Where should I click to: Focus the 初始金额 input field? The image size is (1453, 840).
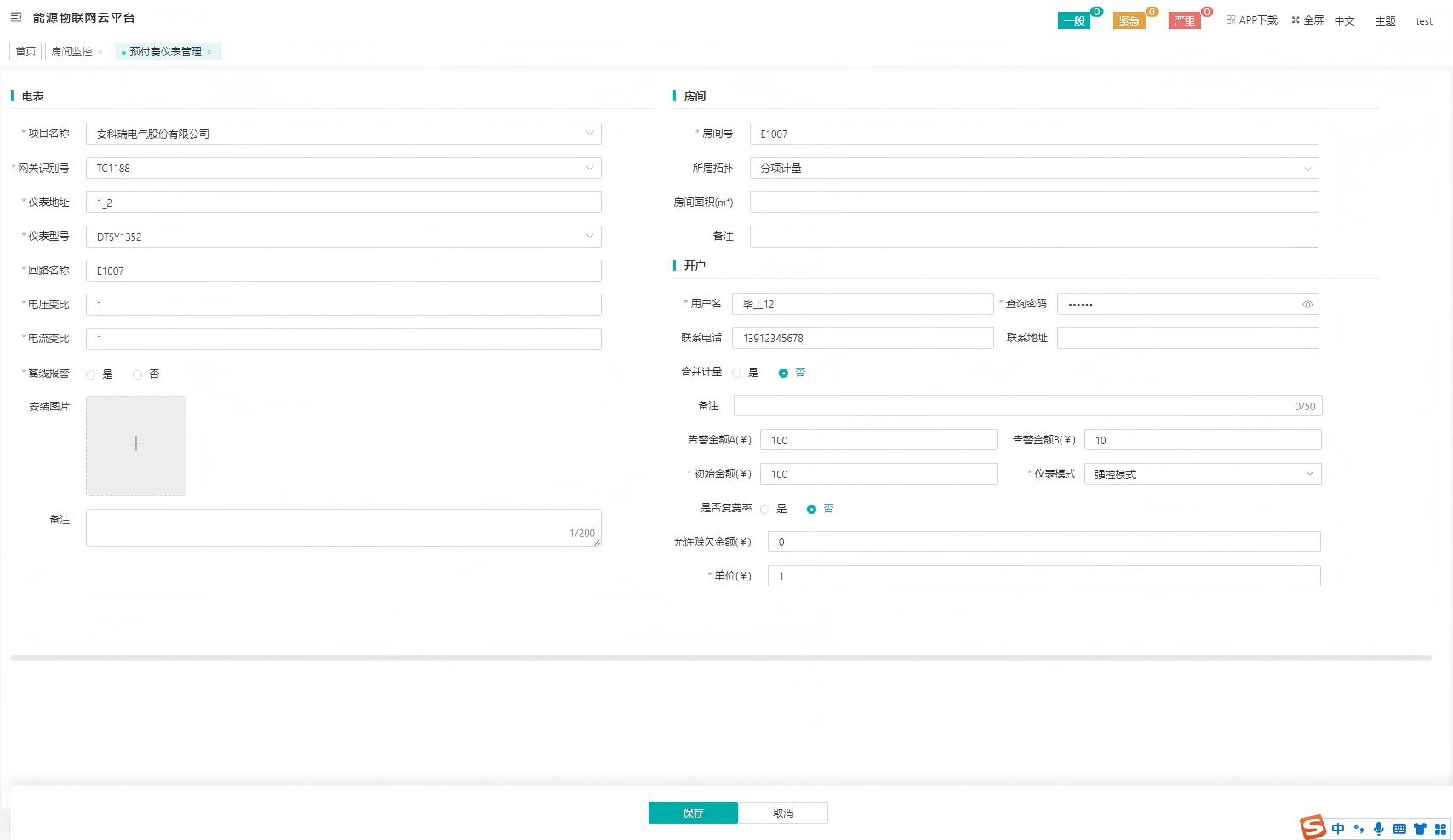point(878,474)
